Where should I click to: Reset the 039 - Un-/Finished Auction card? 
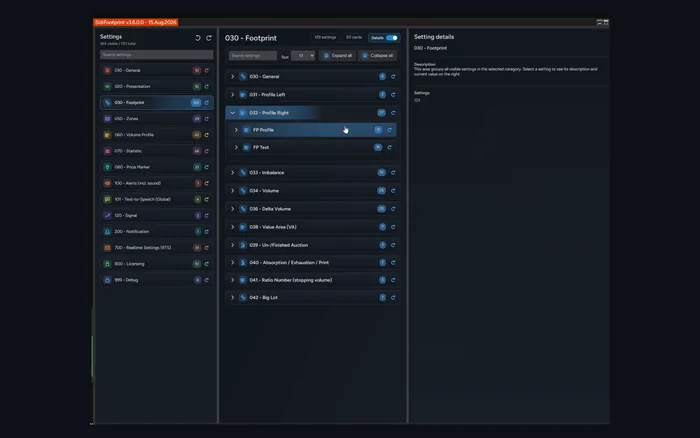(393, 245)
